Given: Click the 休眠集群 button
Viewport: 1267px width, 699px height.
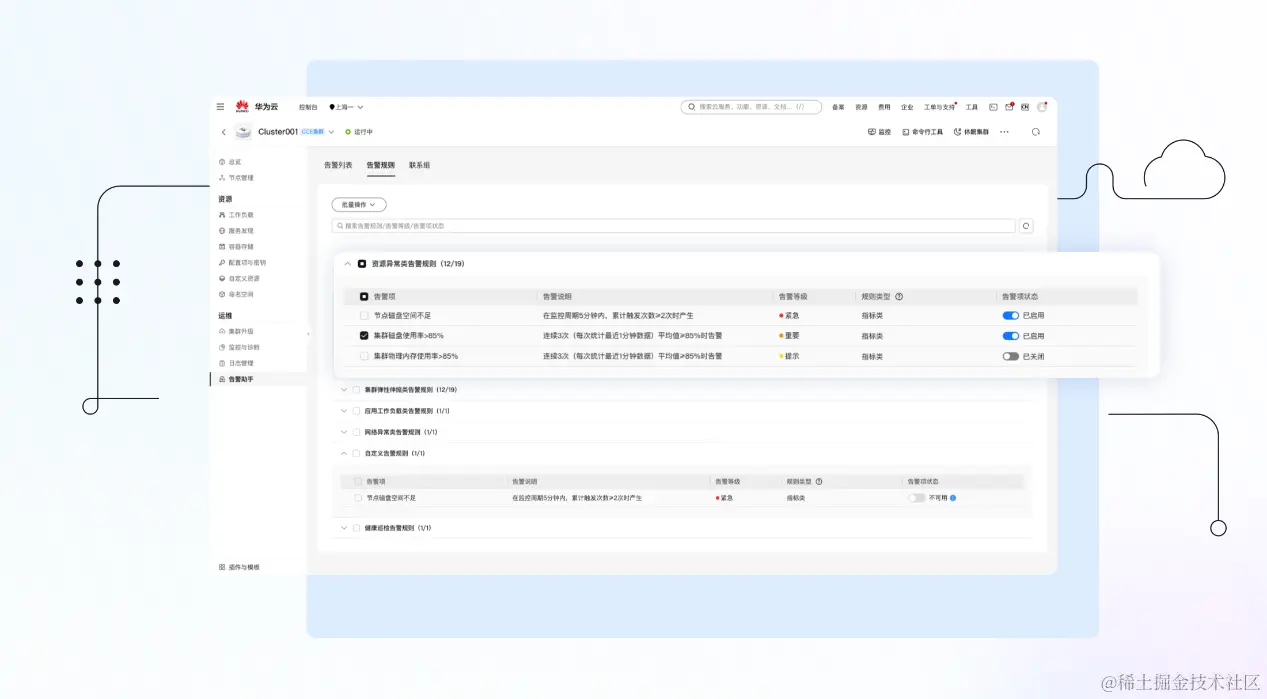Looking at the screenshot, I should (x=971, y=132).
